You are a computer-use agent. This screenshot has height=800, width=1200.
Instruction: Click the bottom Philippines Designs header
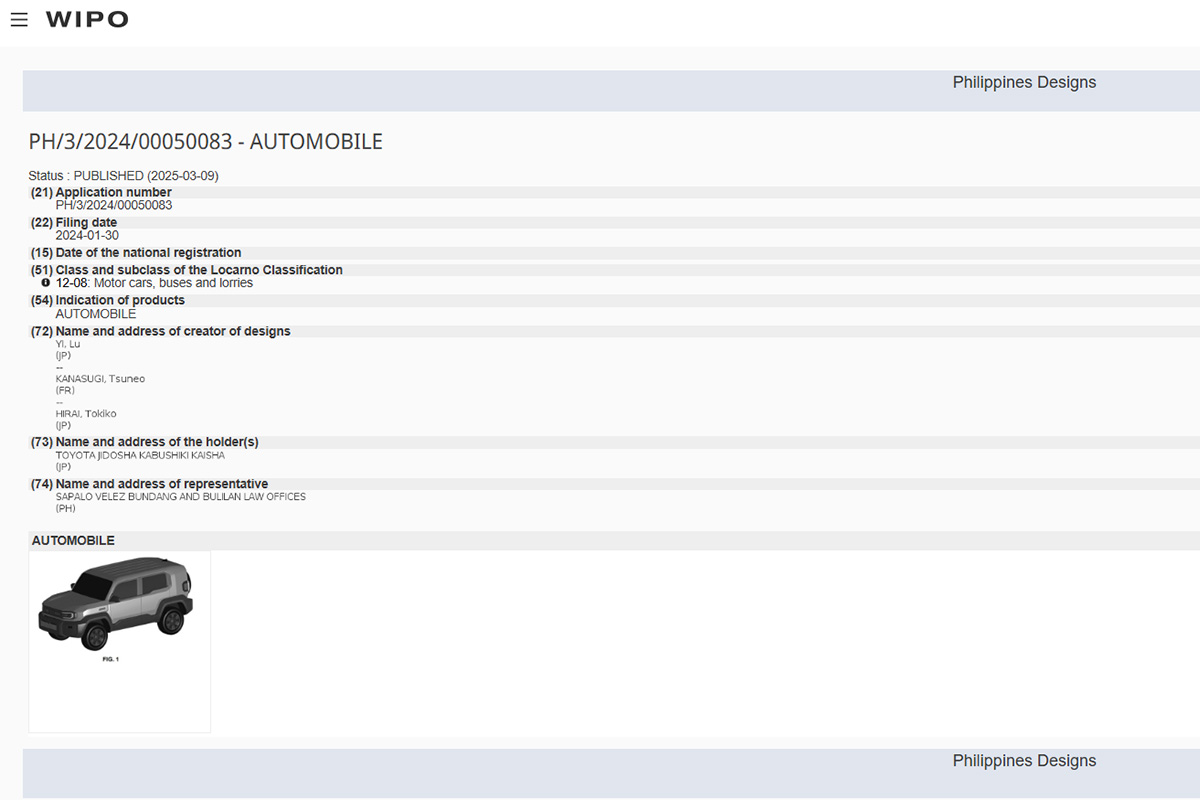pos(1023,761)
